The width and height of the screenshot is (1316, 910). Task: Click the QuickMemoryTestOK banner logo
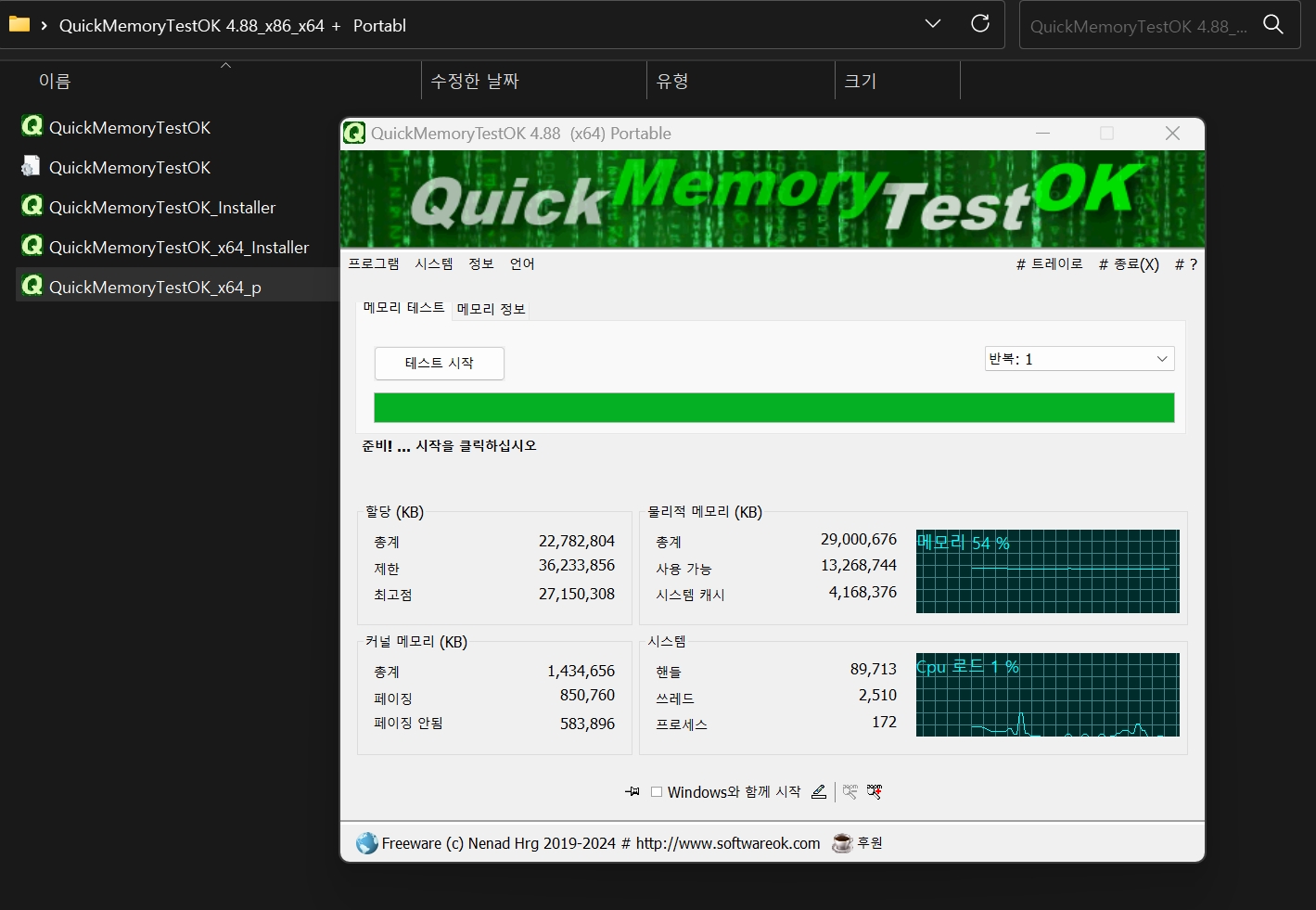(773, 199)
